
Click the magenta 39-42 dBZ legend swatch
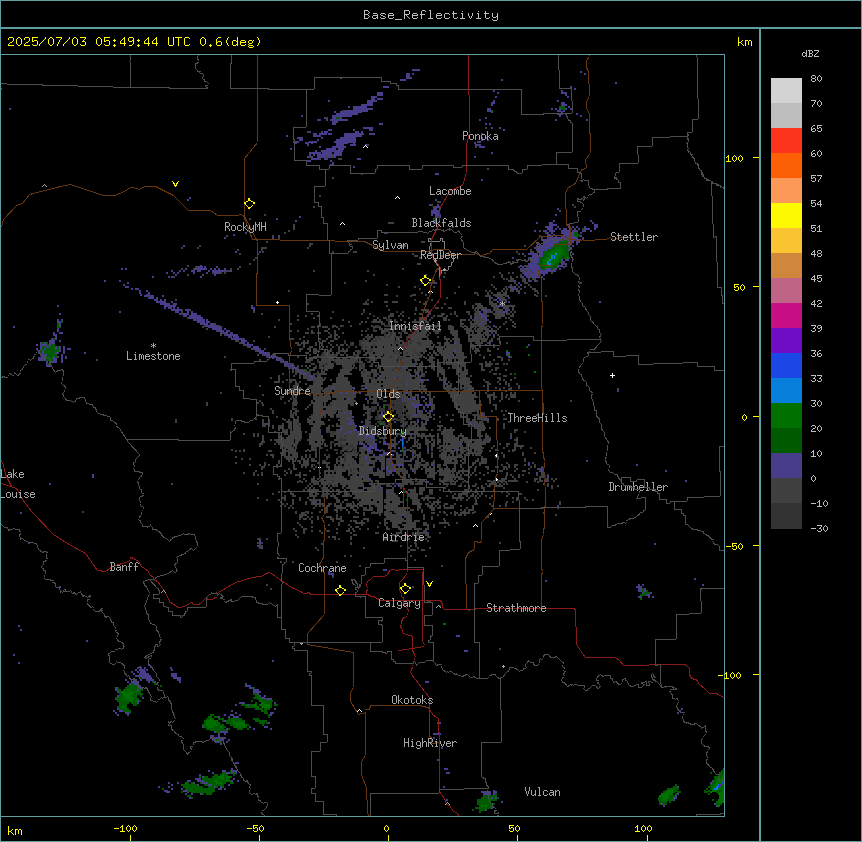pos(786,315)
